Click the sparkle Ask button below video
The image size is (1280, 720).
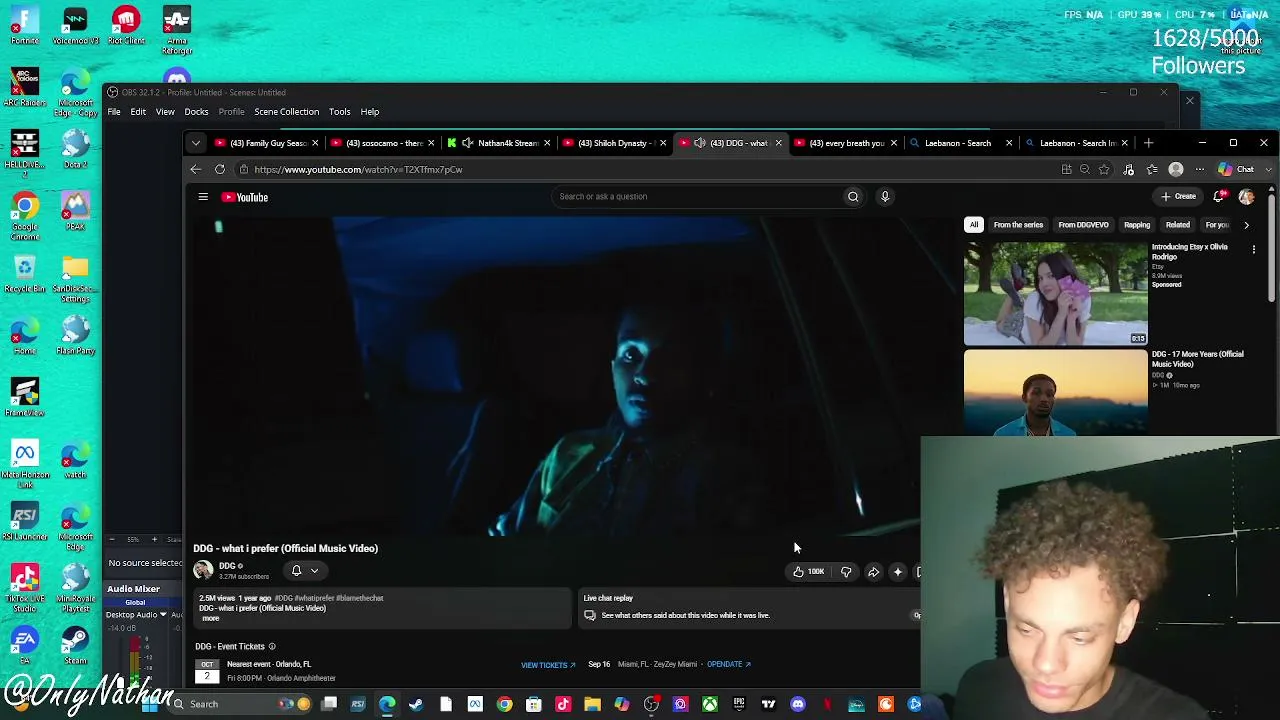coord(898,572)
